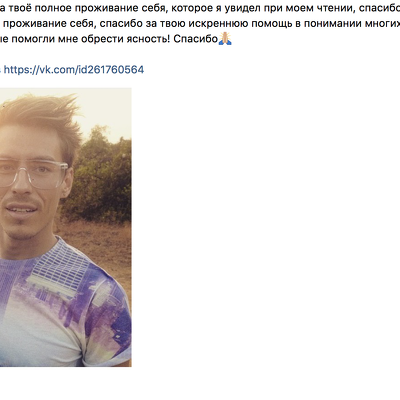The image size is (400, 400).
Task: Click the purple printed t-shirt in the photo
Action: coord(65,307)
